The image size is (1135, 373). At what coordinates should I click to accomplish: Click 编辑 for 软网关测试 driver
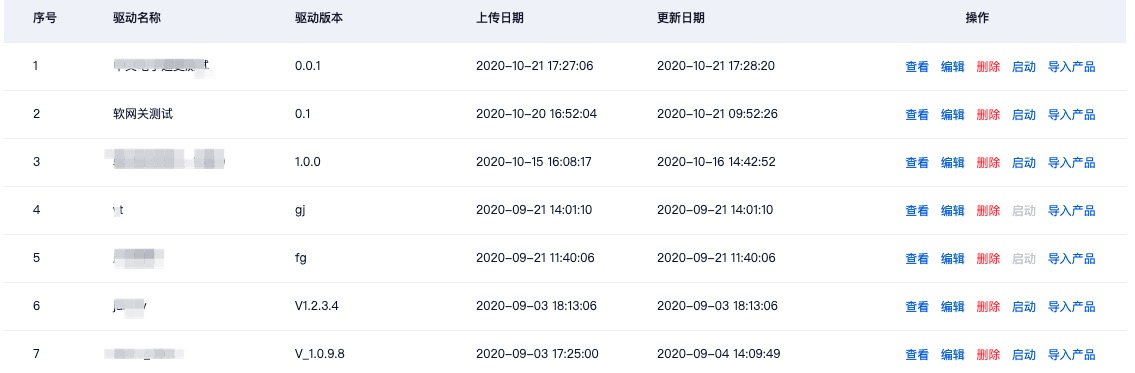[x=952, y=114]
